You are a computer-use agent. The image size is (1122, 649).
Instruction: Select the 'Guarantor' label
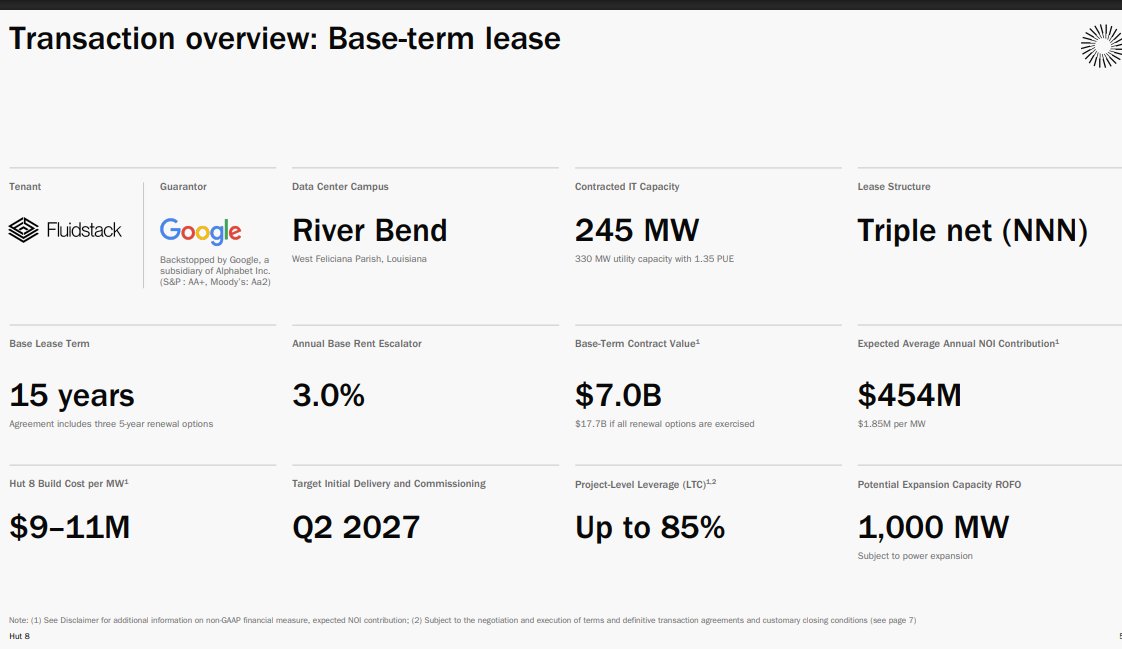tap(183, 187)
